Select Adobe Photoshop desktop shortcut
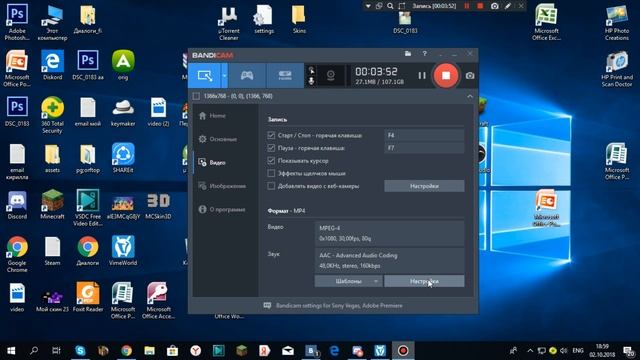Screen dimensions: 640x360 17,21
